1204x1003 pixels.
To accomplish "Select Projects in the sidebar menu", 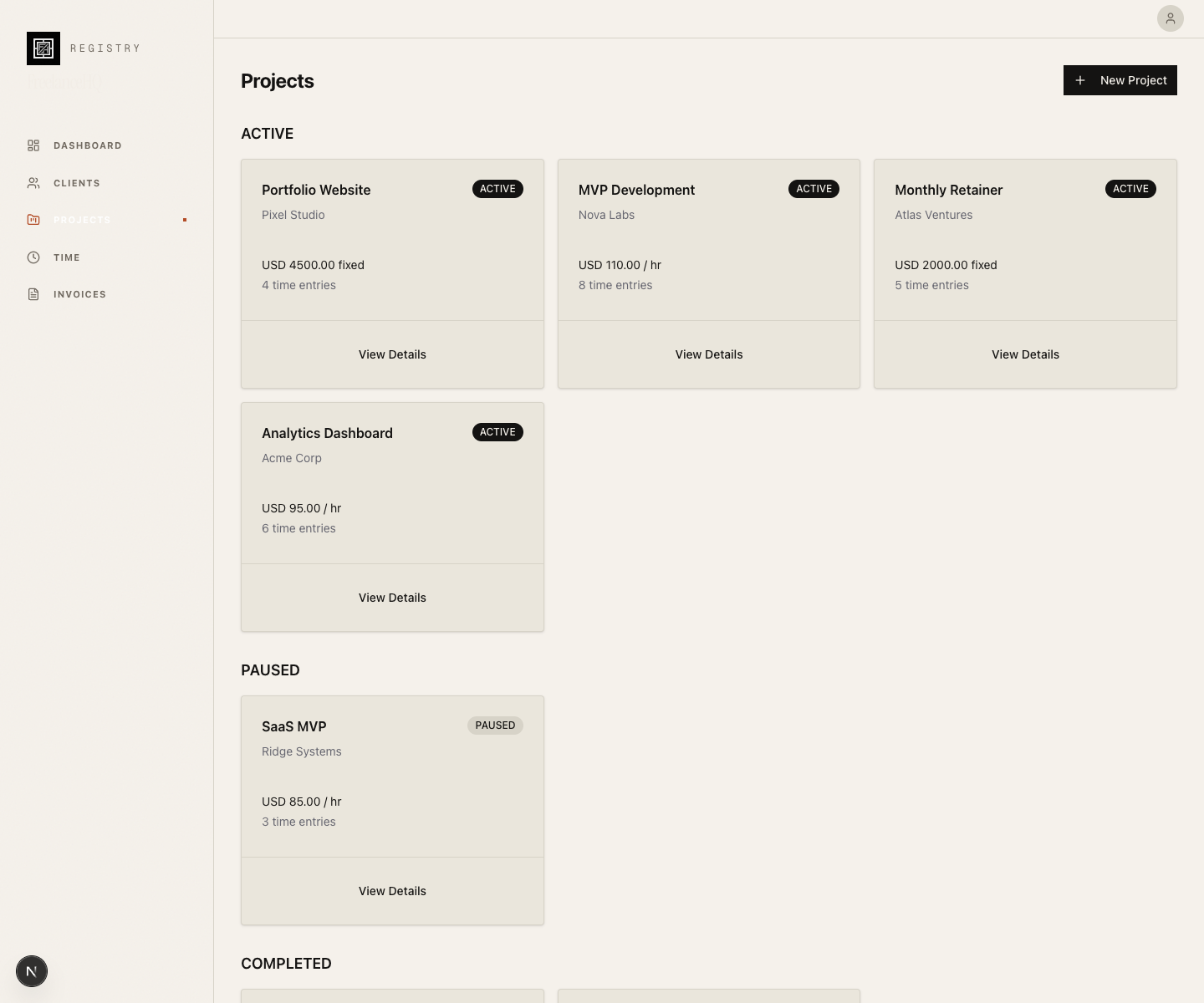I will tap(82, 219).
